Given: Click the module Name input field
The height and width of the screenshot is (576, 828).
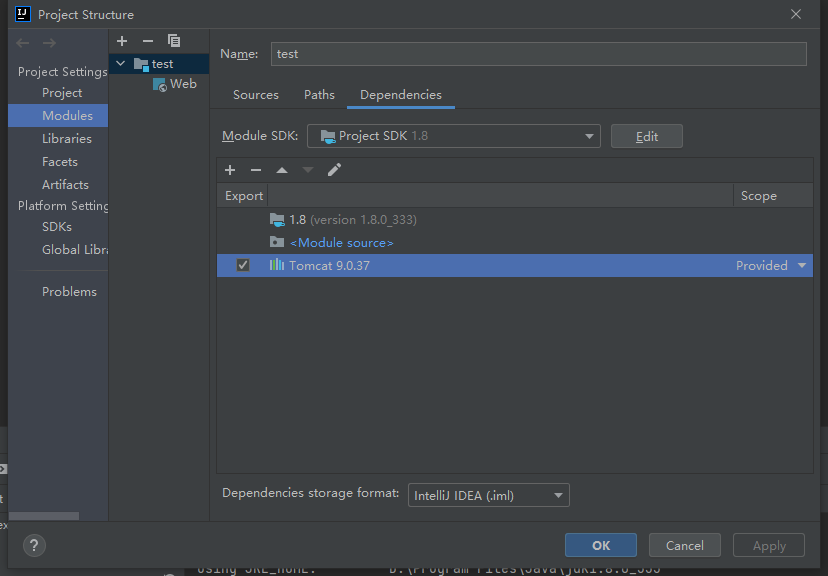Looking at the screenshot, I should coord(539,54).
